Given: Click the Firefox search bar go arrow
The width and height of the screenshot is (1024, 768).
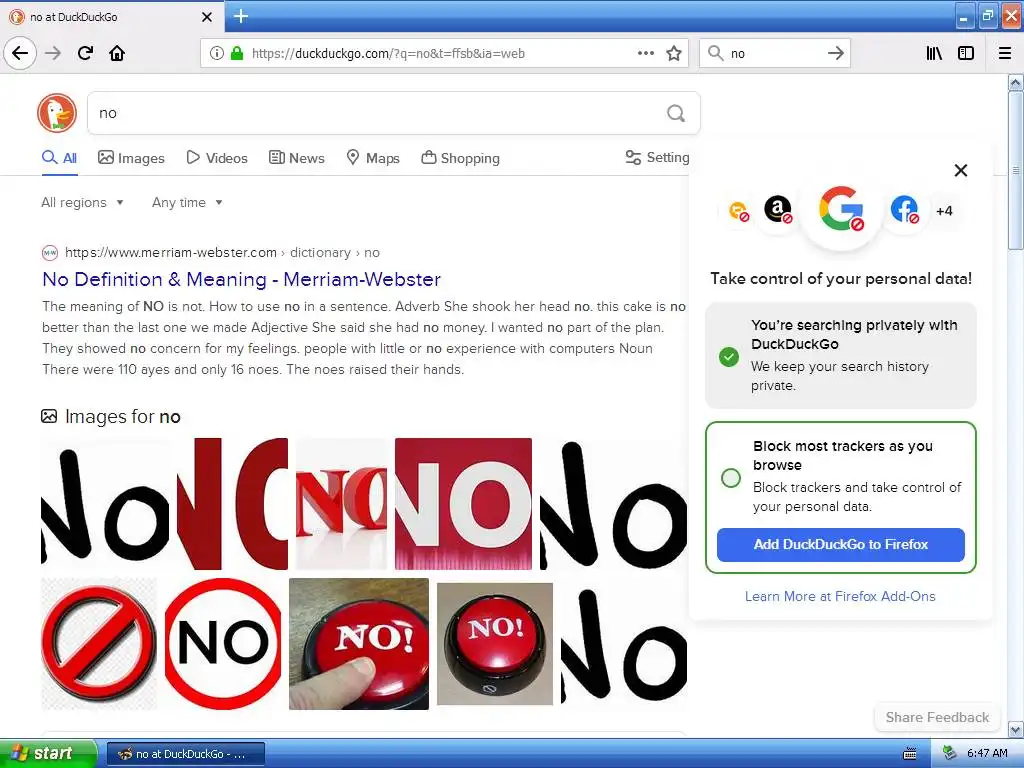Looking at the screenshot, I should pos(836,53).
